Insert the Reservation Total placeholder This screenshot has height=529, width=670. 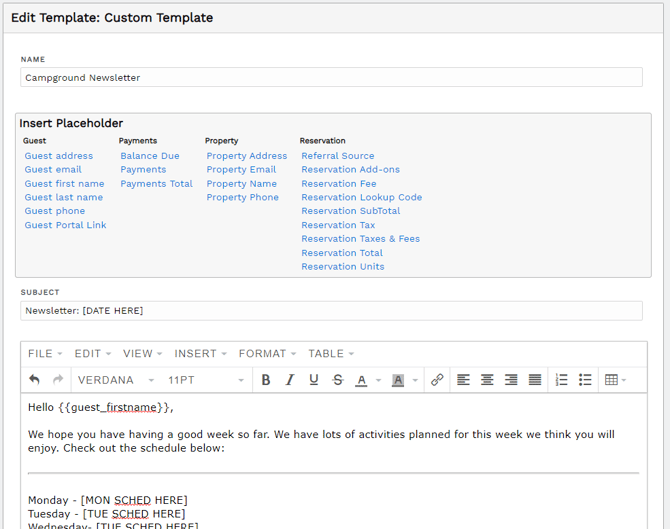(x=342, y=253)
